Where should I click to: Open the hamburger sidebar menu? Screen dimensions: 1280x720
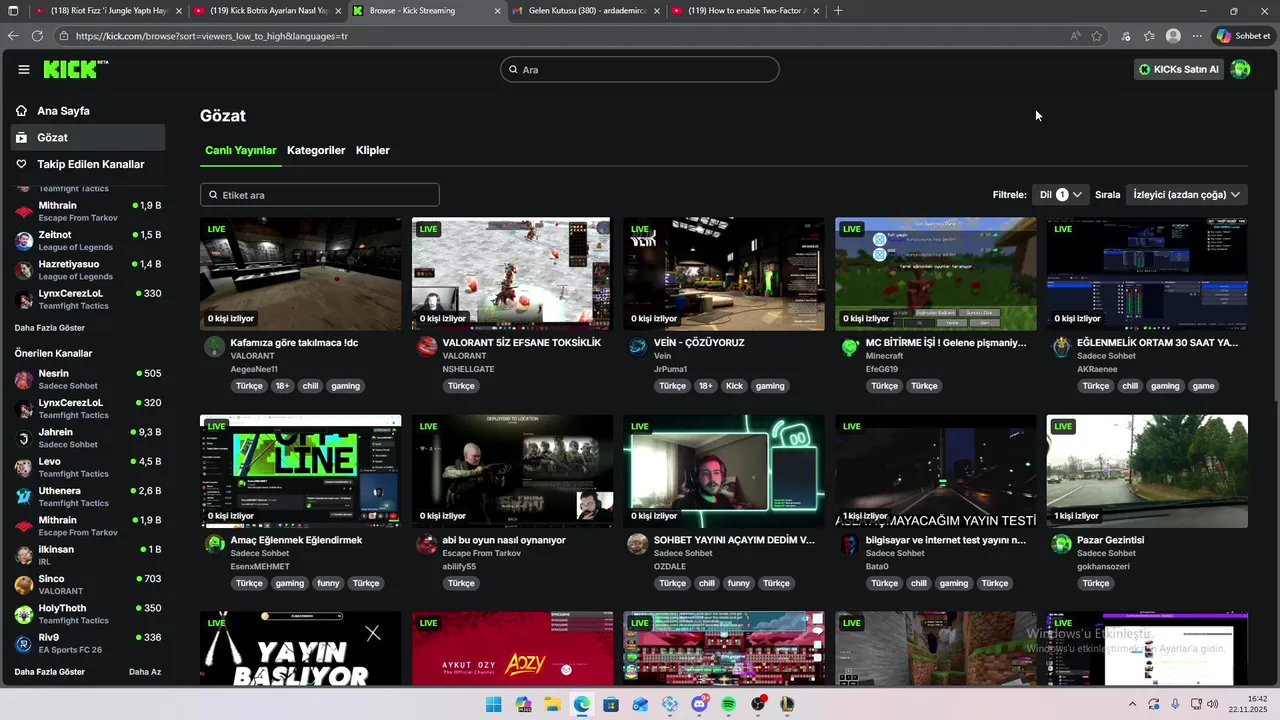pos(24,69)
